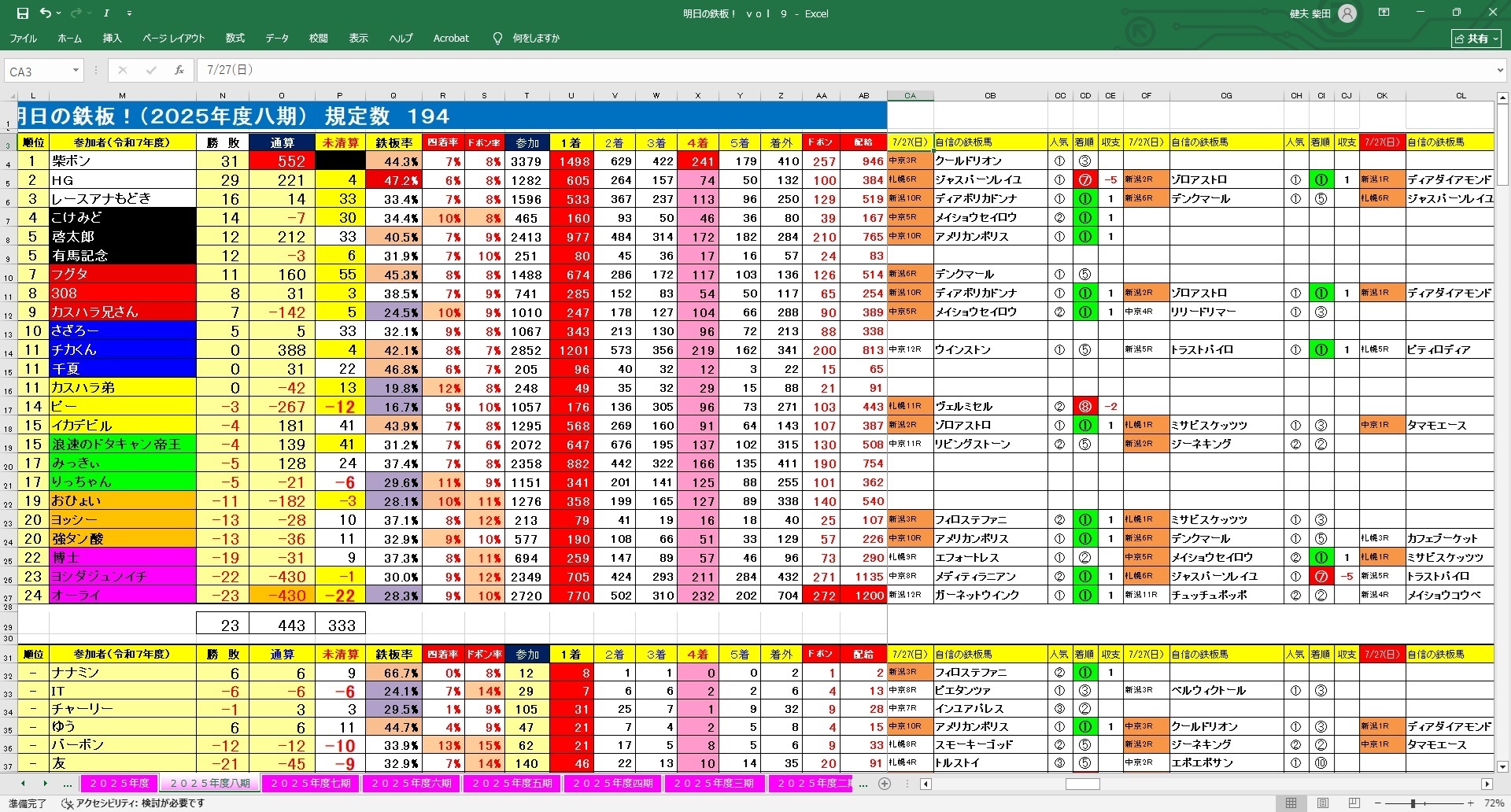Click the zoom slider handle
1511x812 pixels.
(x=1413, y=803)
